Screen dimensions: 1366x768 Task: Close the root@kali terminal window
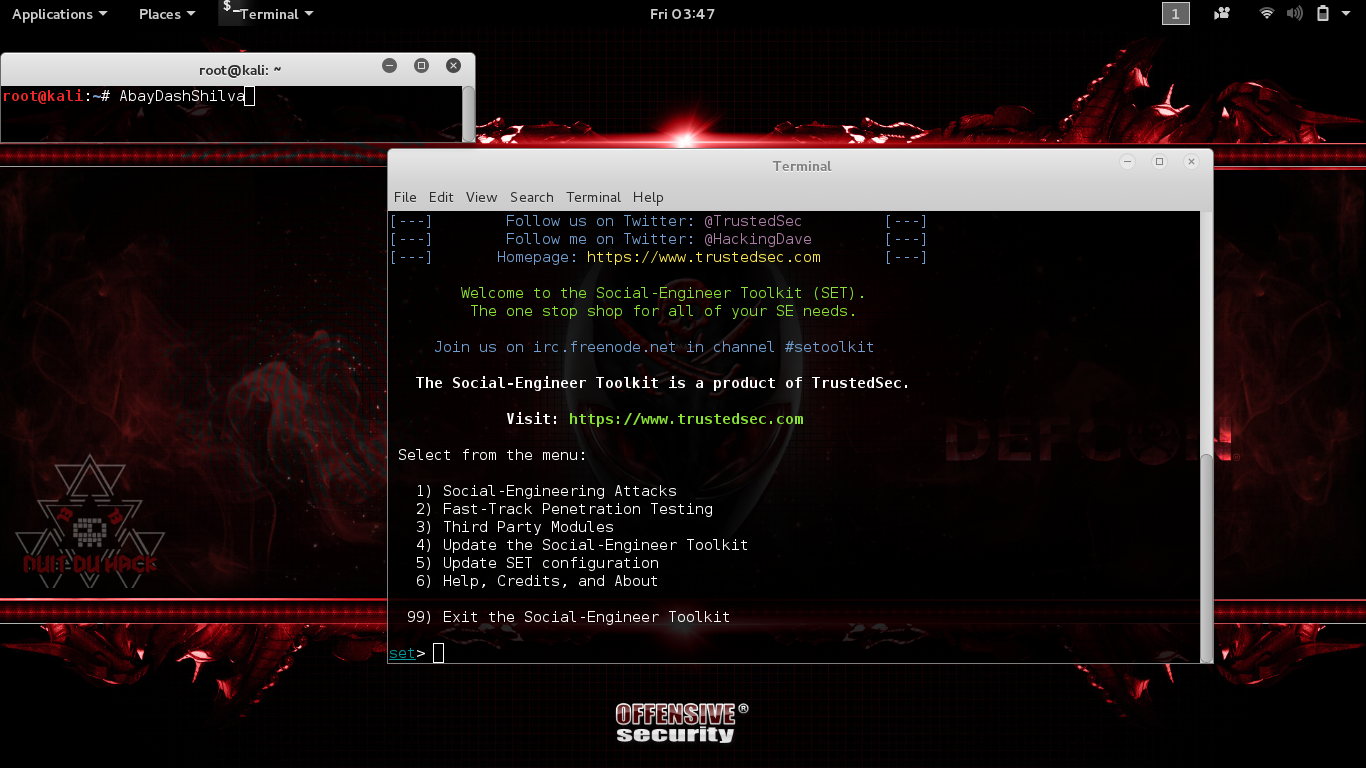click(x=453, y=66)
